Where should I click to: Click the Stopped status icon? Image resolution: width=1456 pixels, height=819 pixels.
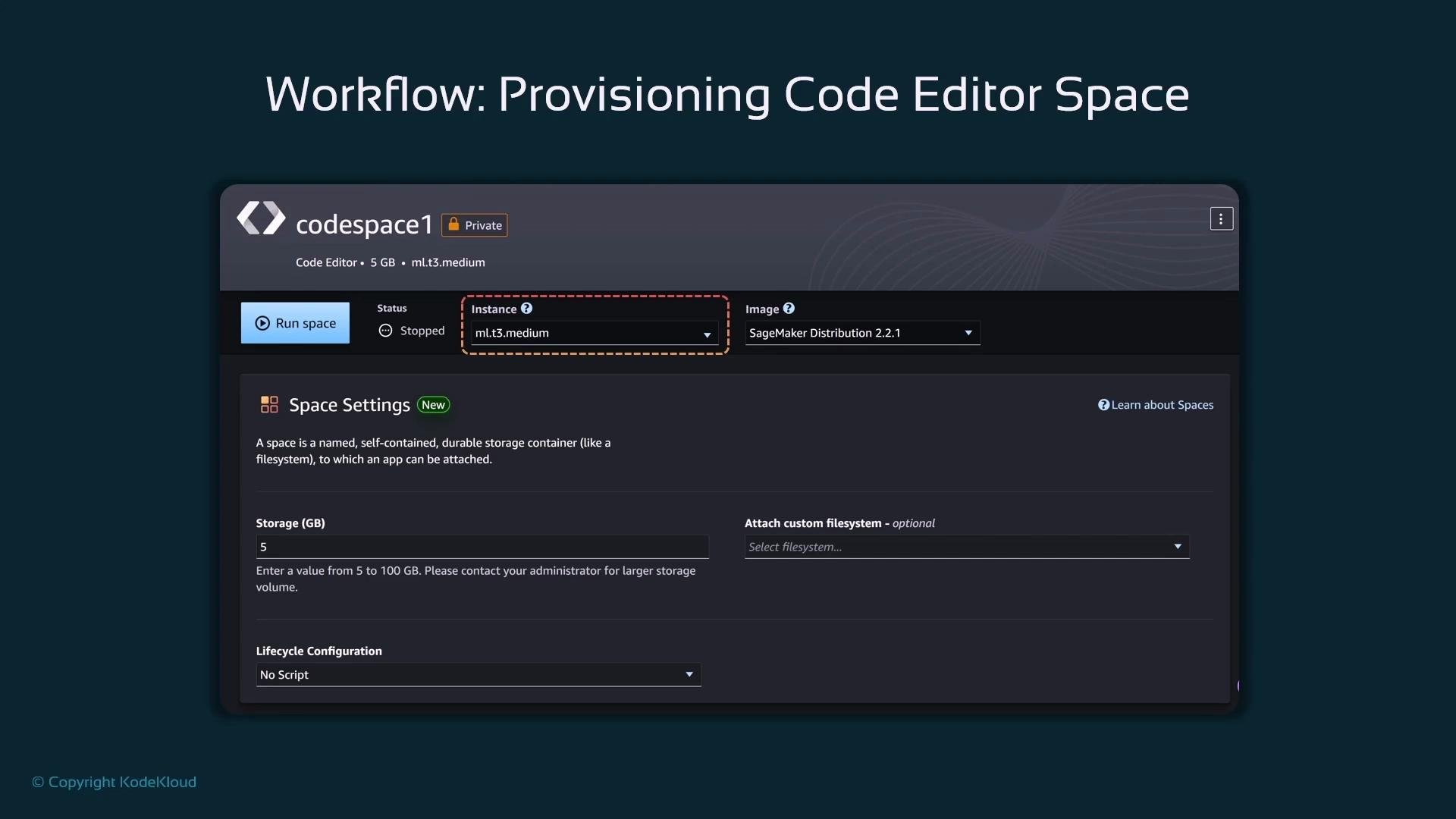click(x=385, y=331)
